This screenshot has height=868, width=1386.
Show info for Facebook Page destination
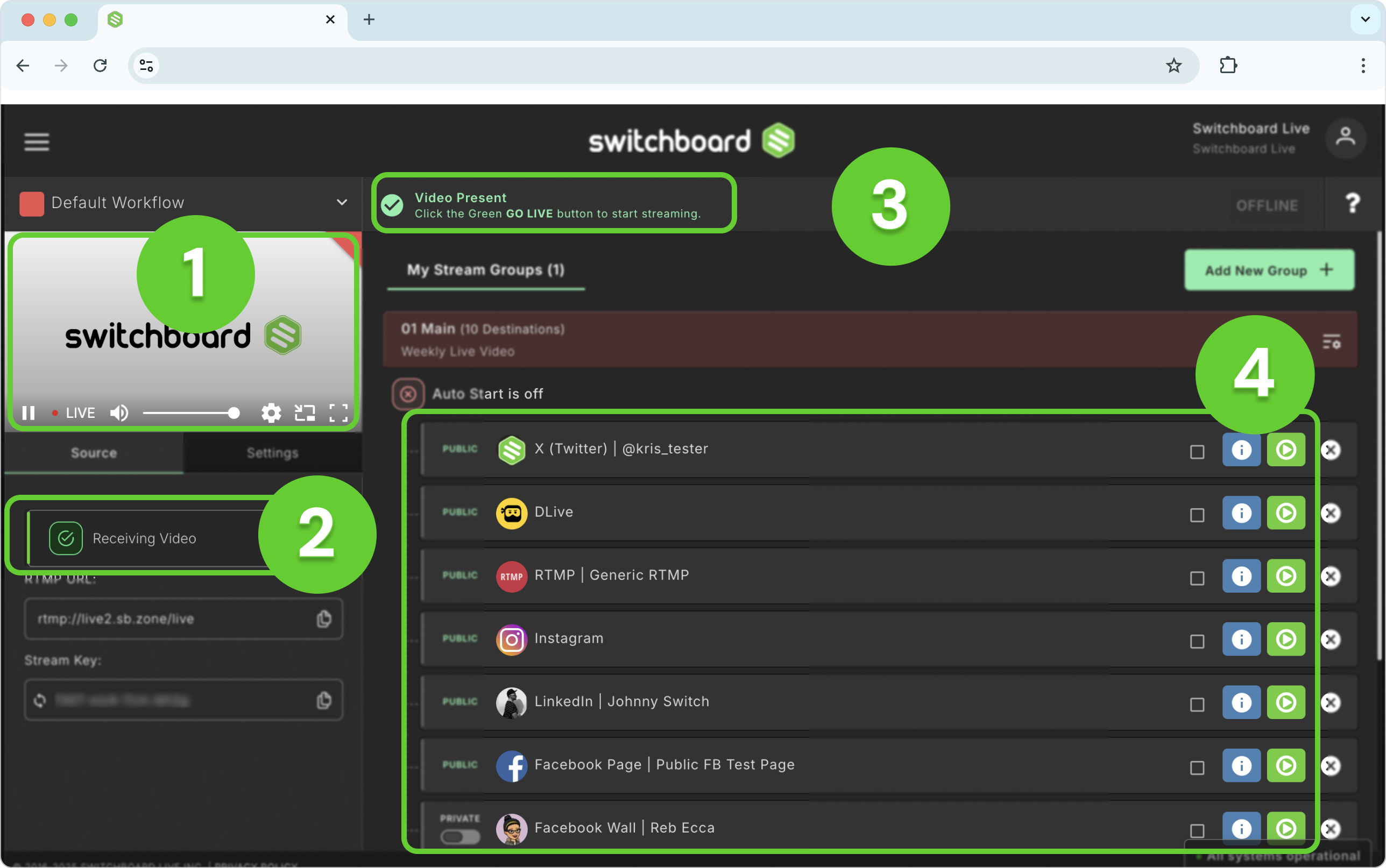1241,765
